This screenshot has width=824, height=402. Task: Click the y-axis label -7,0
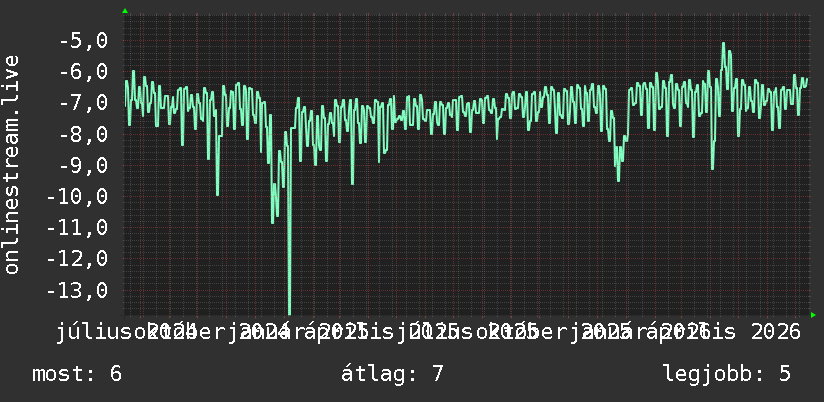tap(83, 102)
